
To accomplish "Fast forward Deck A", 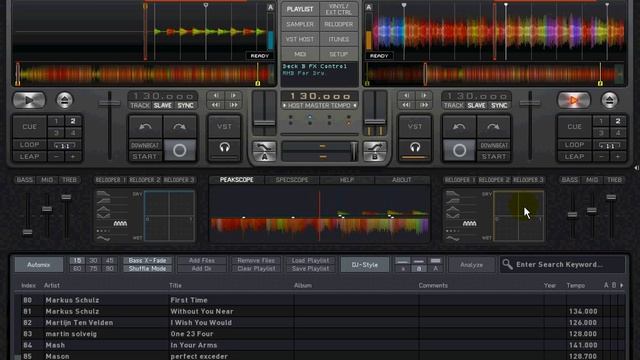I will click(234, 105).
